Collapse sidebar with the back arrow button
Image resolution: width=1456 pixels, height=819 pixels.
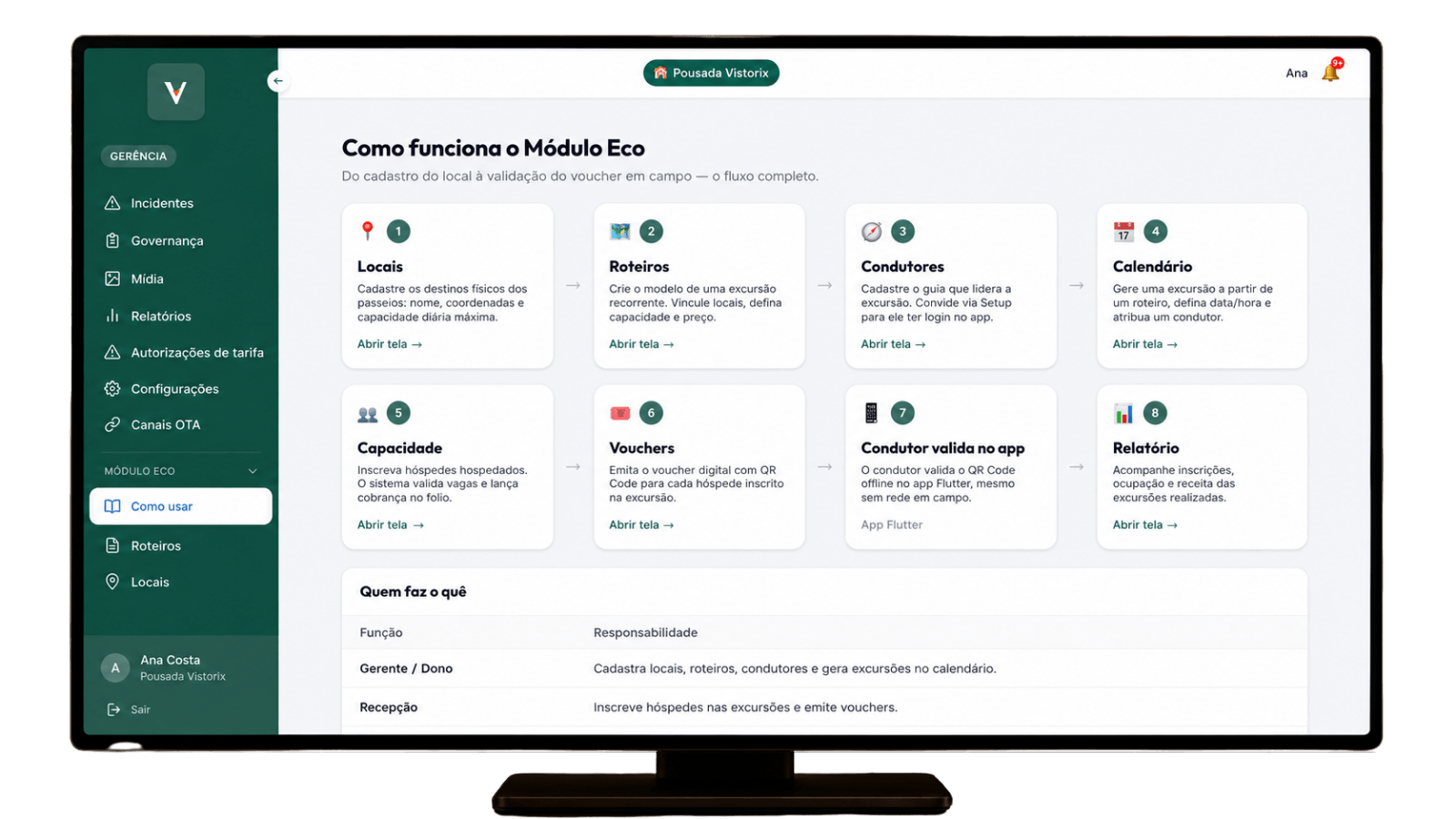(278, 81)
